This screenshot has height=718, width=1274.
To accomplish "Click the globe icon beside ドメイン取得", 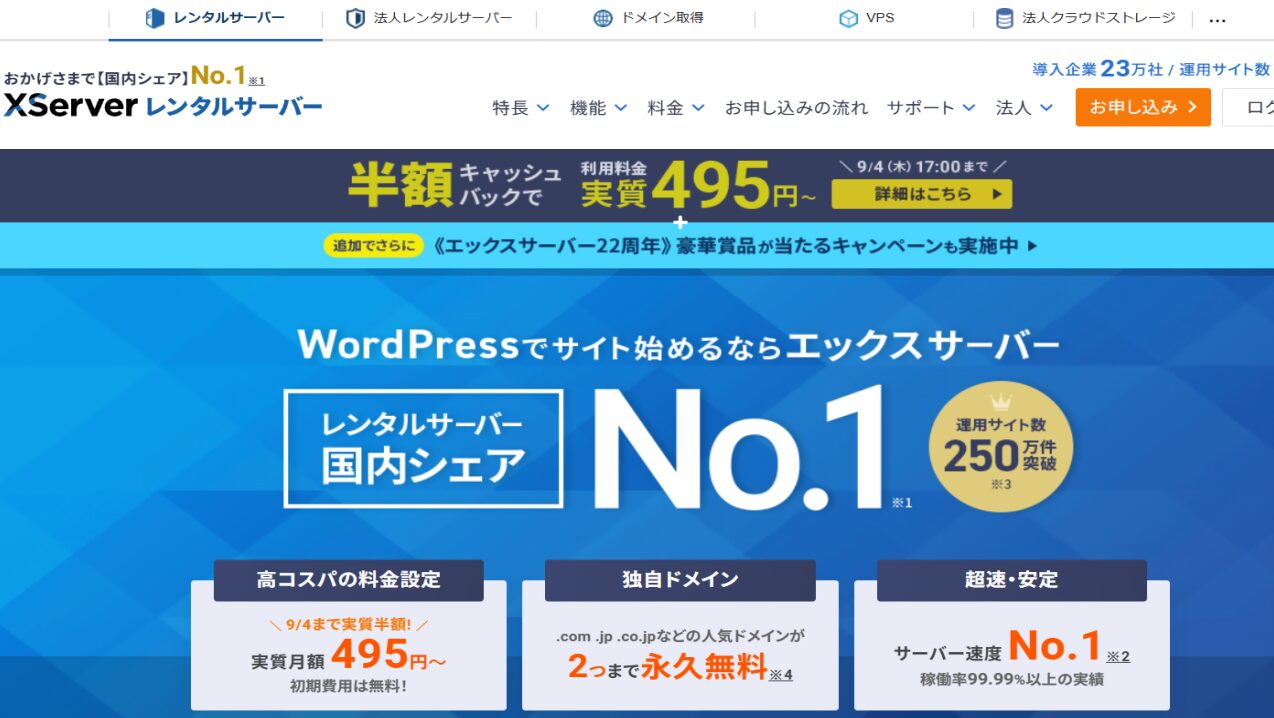I will pos(603,18).
